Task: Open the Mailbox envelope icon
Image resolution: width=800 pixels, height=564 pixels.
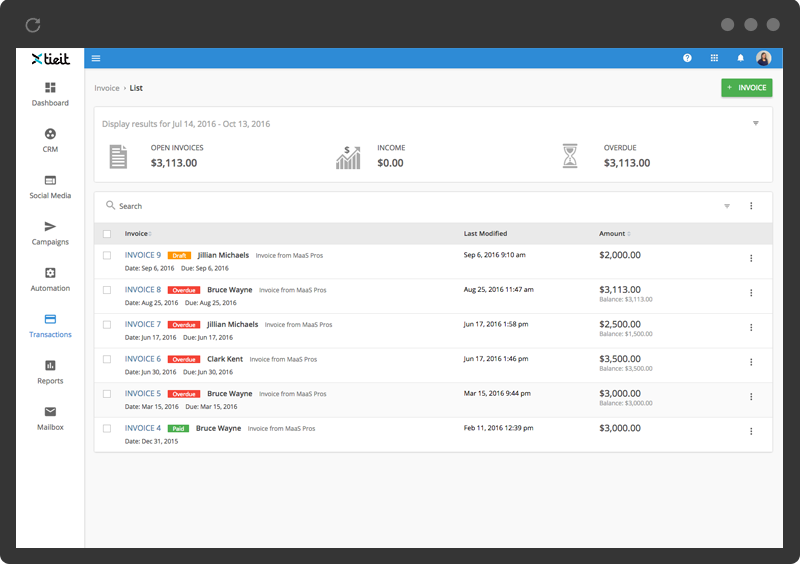Action: click(x=50, y=412)
